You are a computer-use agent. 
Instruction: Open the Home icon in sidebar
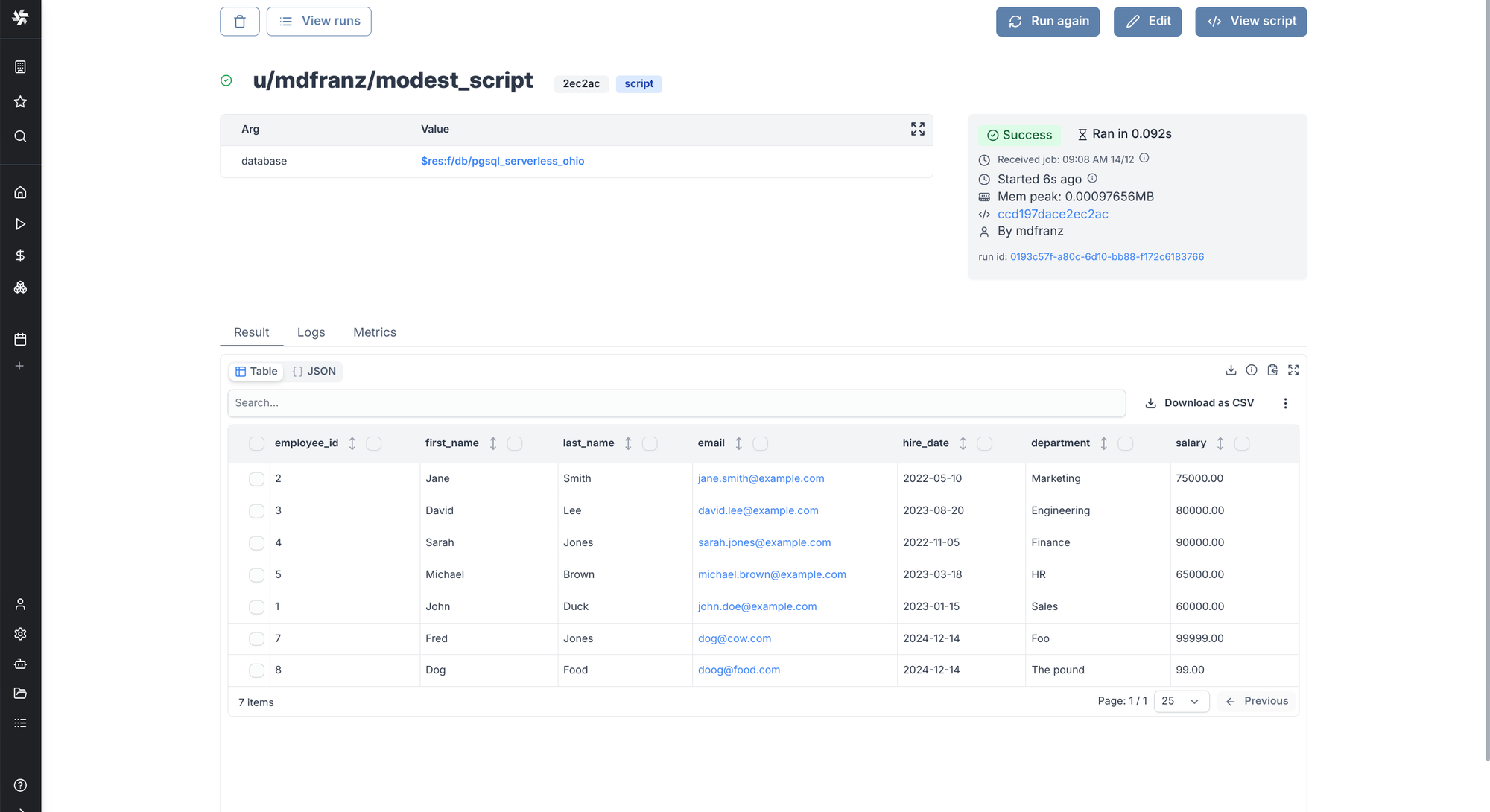click(x=20, y=193)
